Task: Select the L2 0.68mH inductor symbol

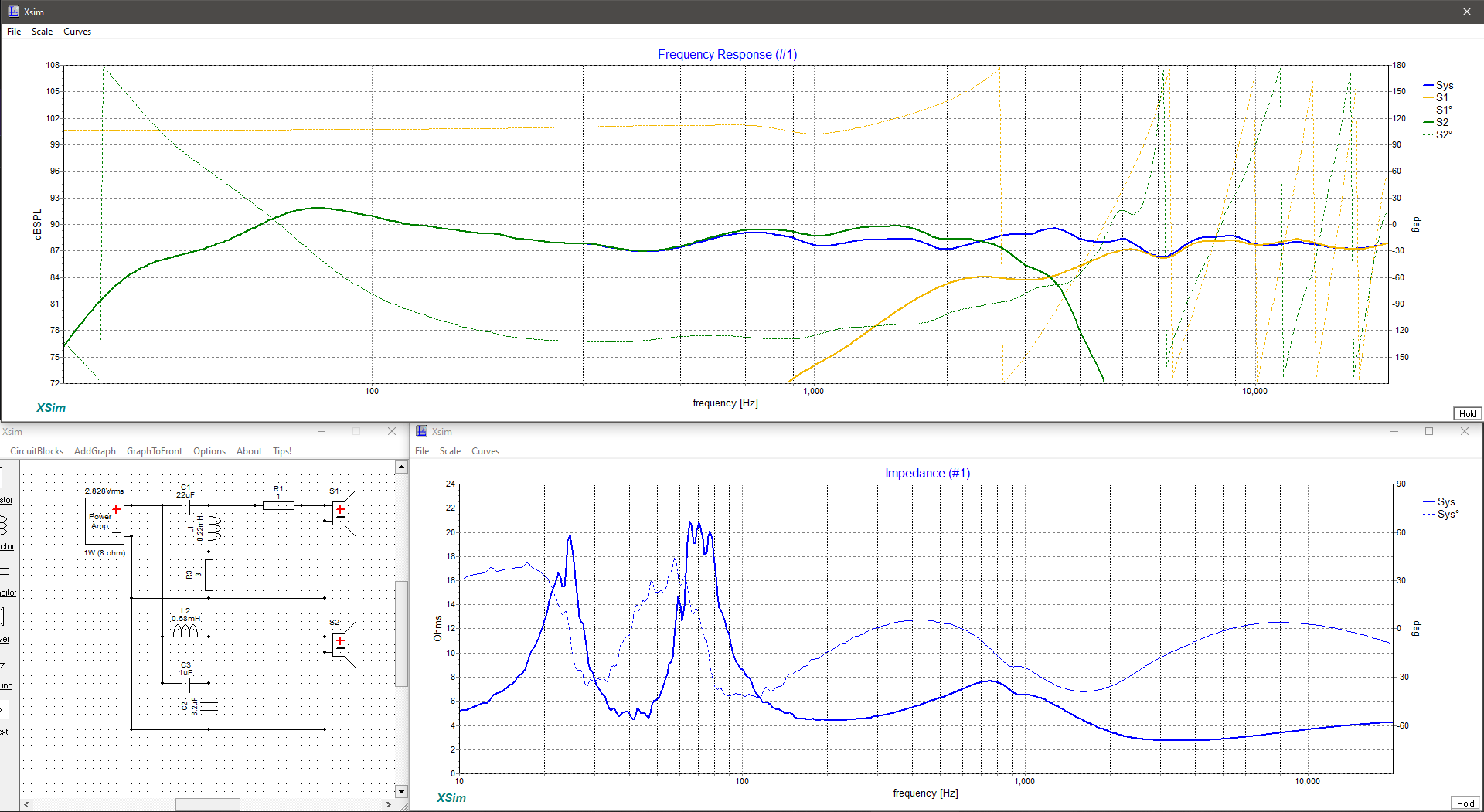Action: [185, 631]
